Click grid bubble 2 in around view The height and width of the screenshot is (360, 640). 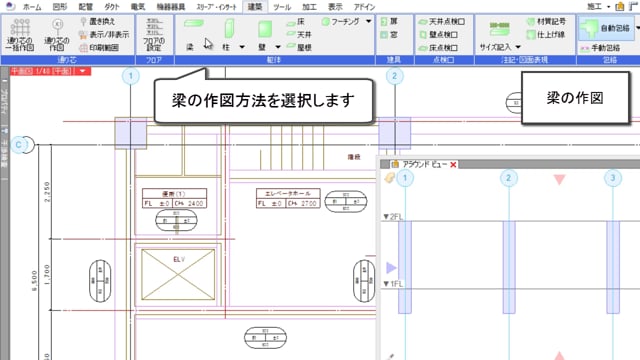509,178
